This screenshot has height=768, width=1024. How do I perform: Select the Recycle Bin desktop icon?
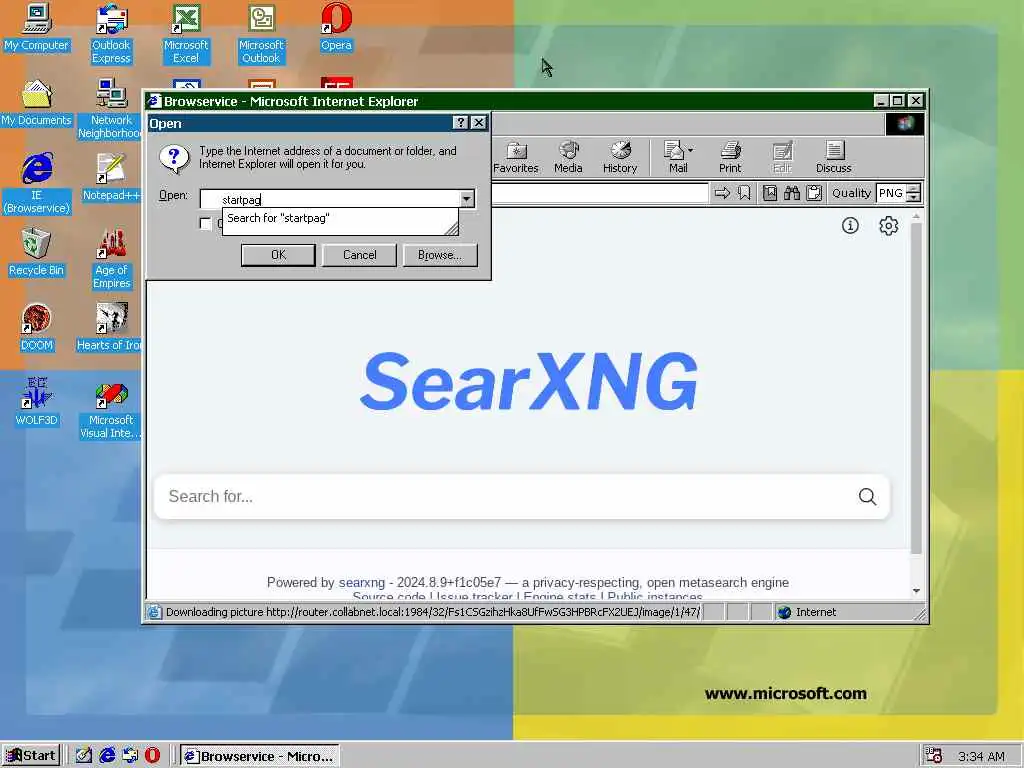[36, 253]
